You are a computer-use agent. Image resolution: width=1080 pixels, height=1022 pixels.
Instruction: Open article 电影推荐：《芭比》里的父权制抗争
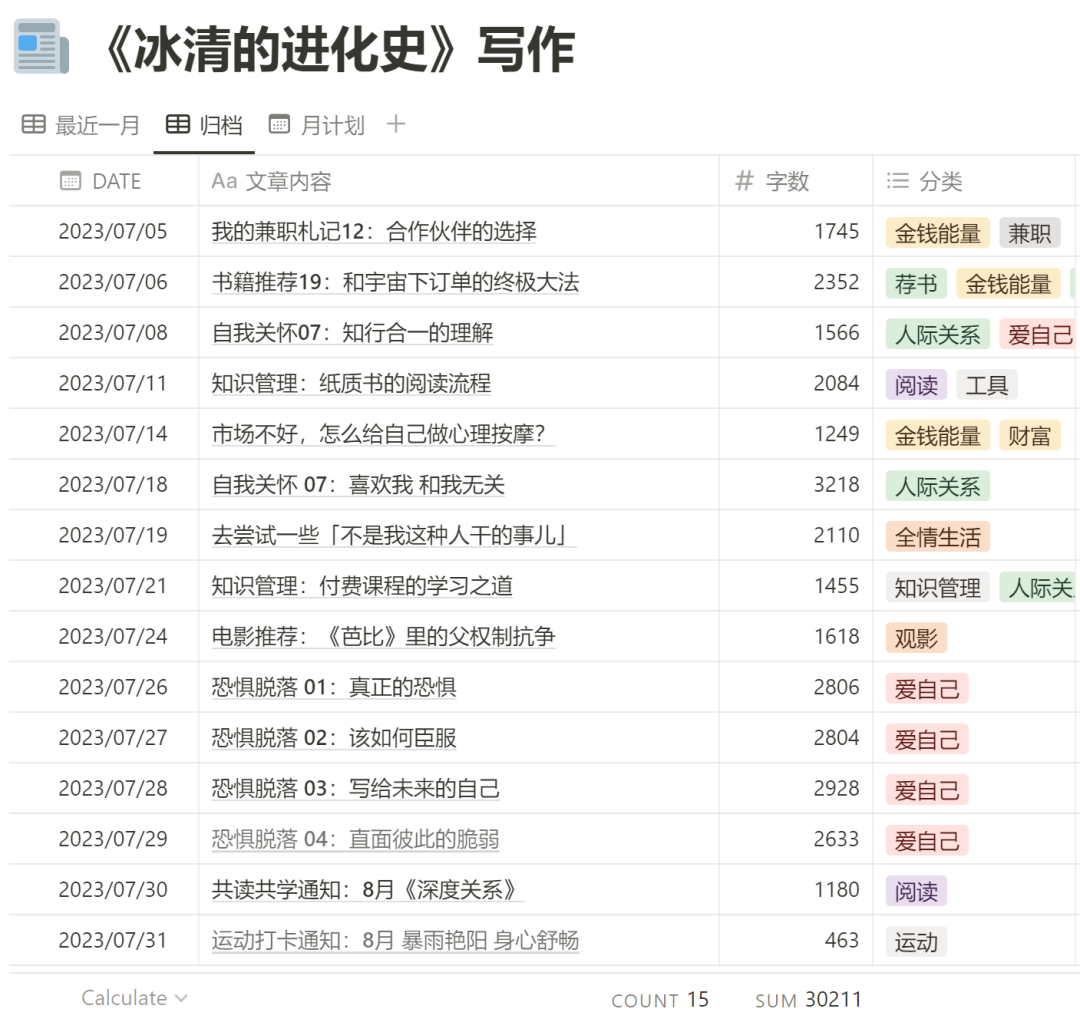click(383, 636)
